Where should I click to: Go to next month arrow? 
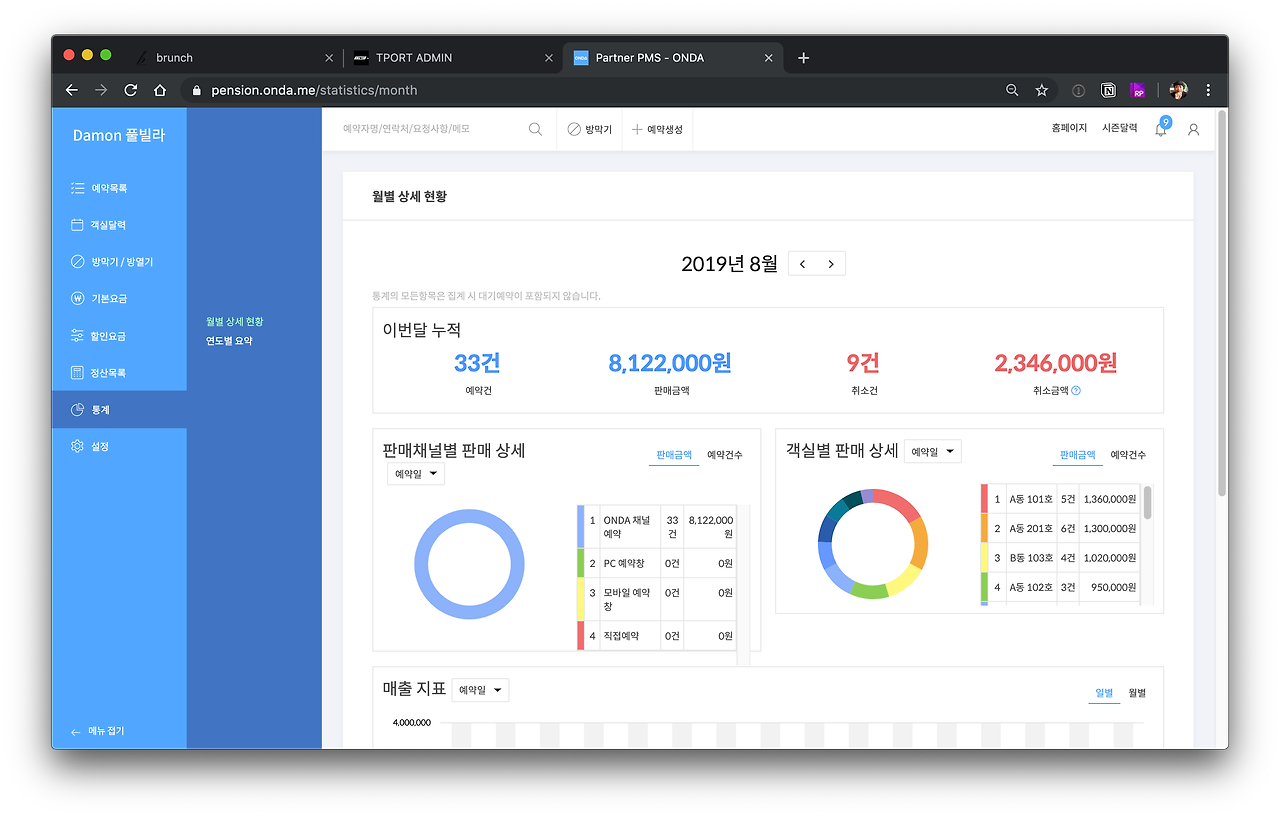pyautogui.click(x=831, y=264)
